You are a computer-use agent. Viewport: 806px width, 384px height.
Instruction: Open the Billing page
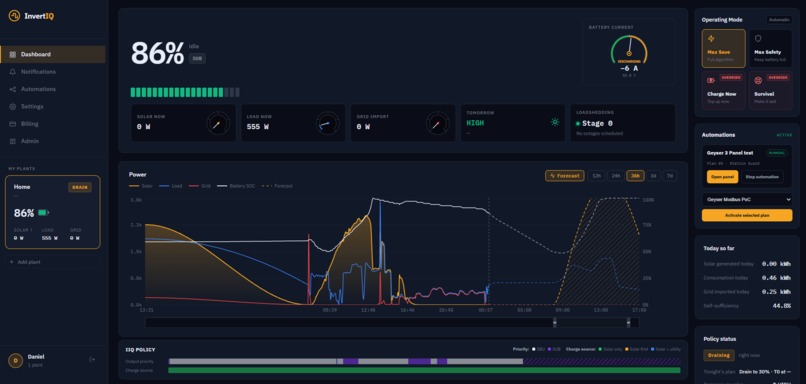(53, 124)
